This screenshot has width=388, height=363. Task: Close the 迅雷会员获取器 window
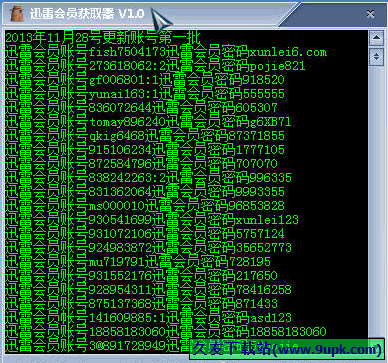point(370,14)
